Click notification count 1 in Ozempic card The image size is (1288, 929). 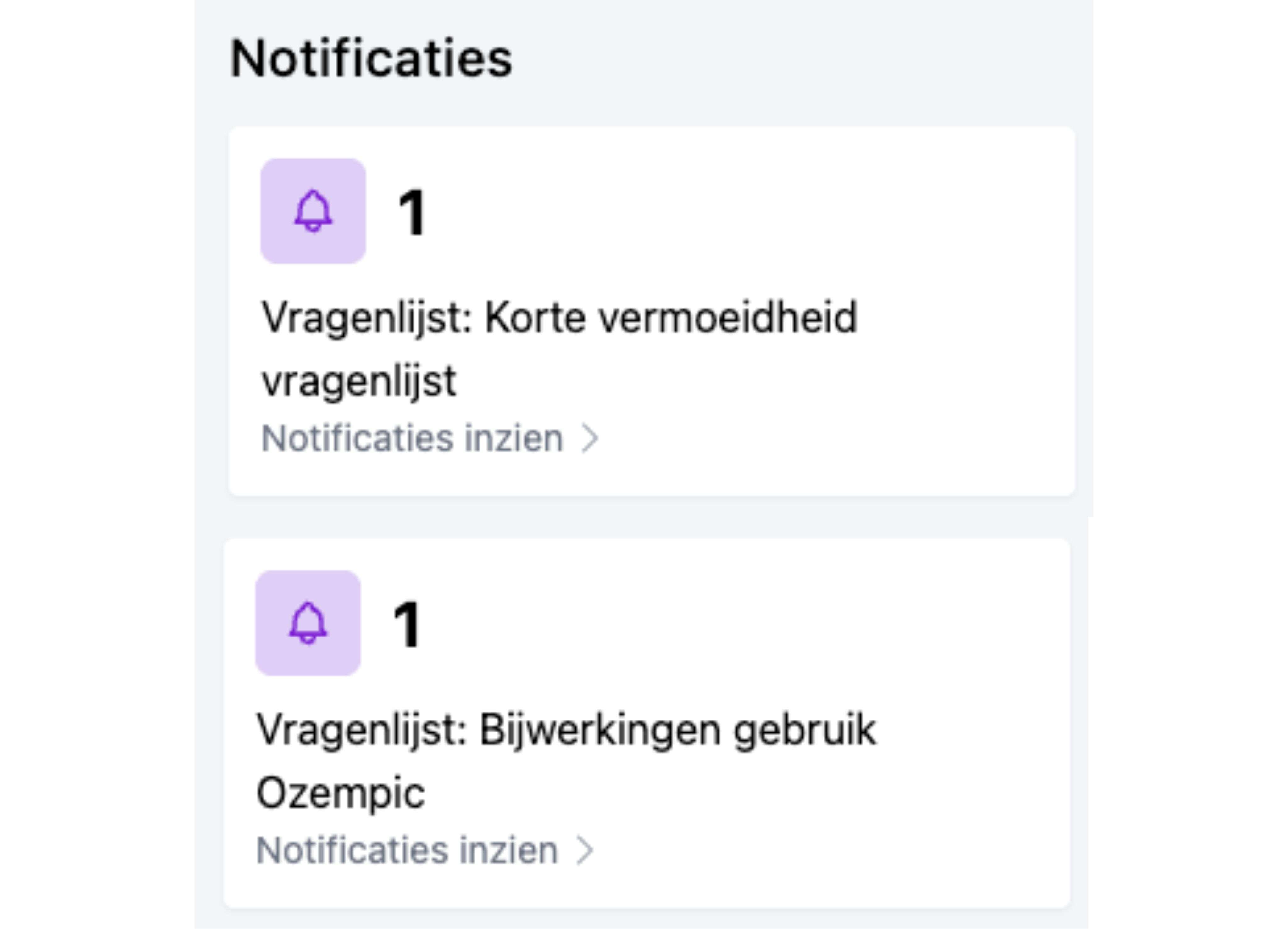pos(407,624)
